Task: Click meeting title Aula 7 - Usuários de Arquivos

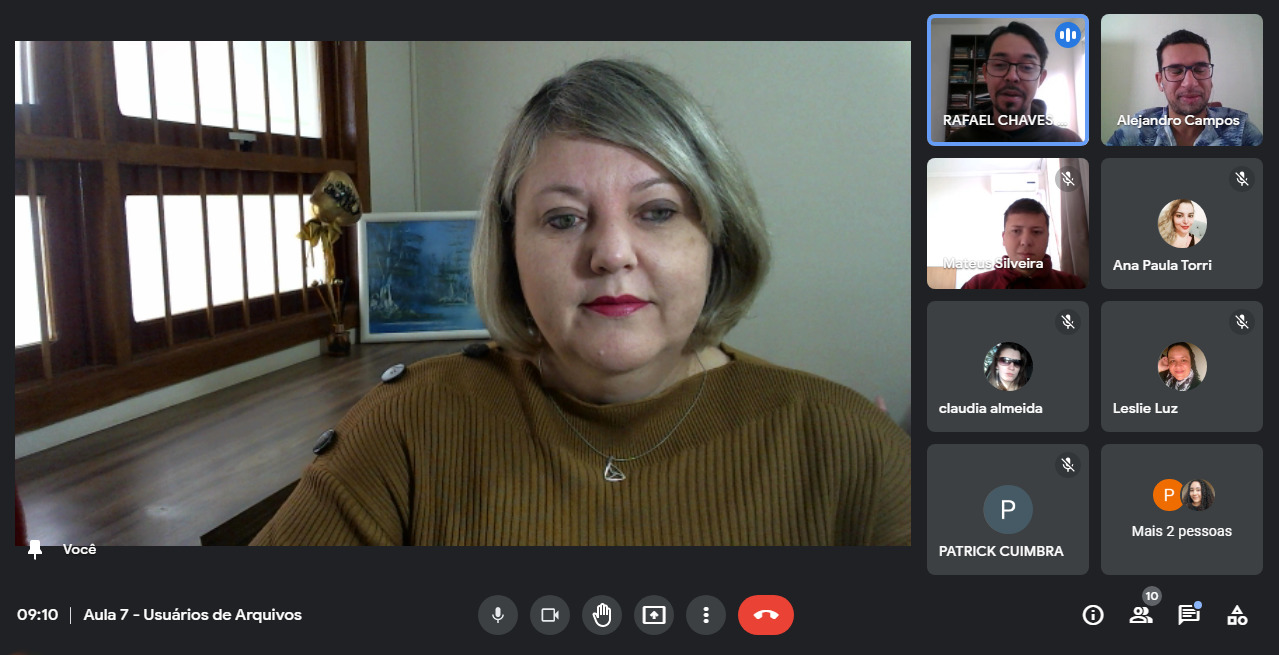Action: coord(192,615)
